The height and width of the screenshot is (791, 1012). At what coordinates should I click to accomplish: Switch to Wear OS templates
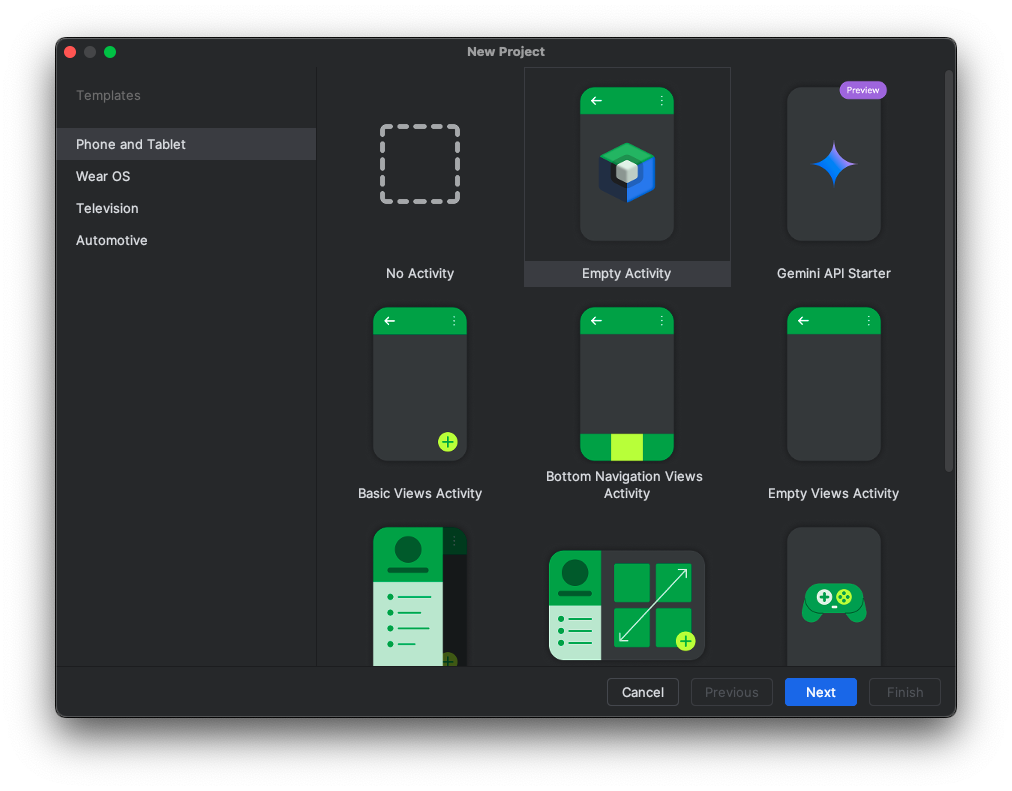(x=186, y=176)
